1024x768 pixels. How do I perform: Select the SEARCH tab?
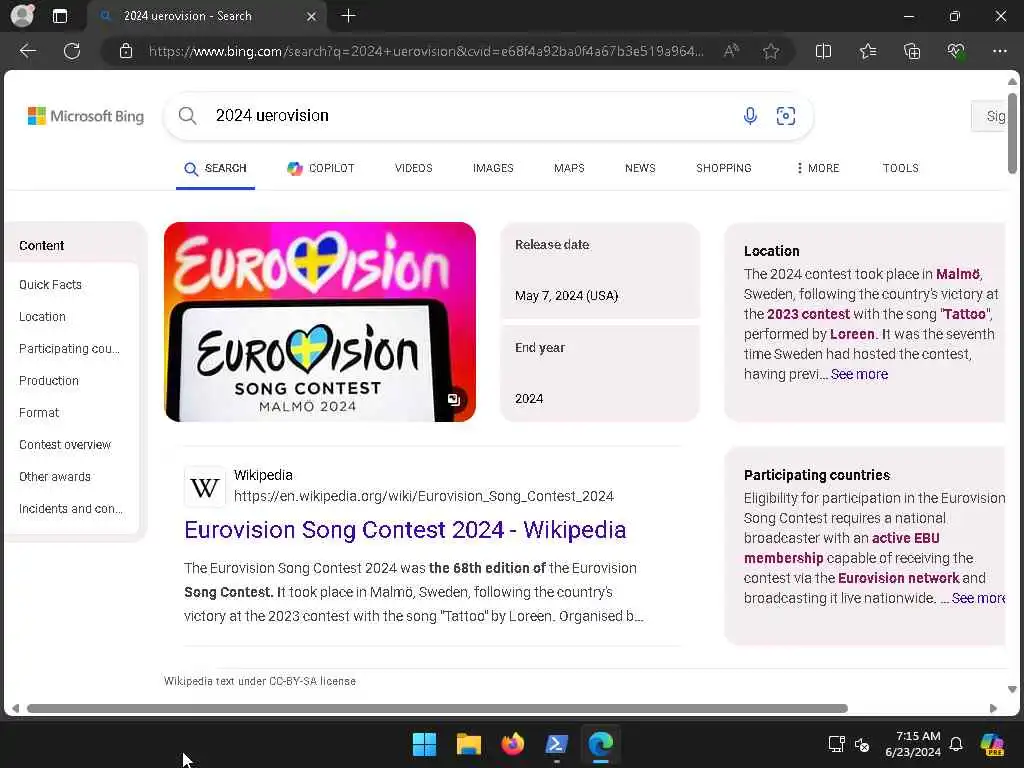tap(216, 168)
